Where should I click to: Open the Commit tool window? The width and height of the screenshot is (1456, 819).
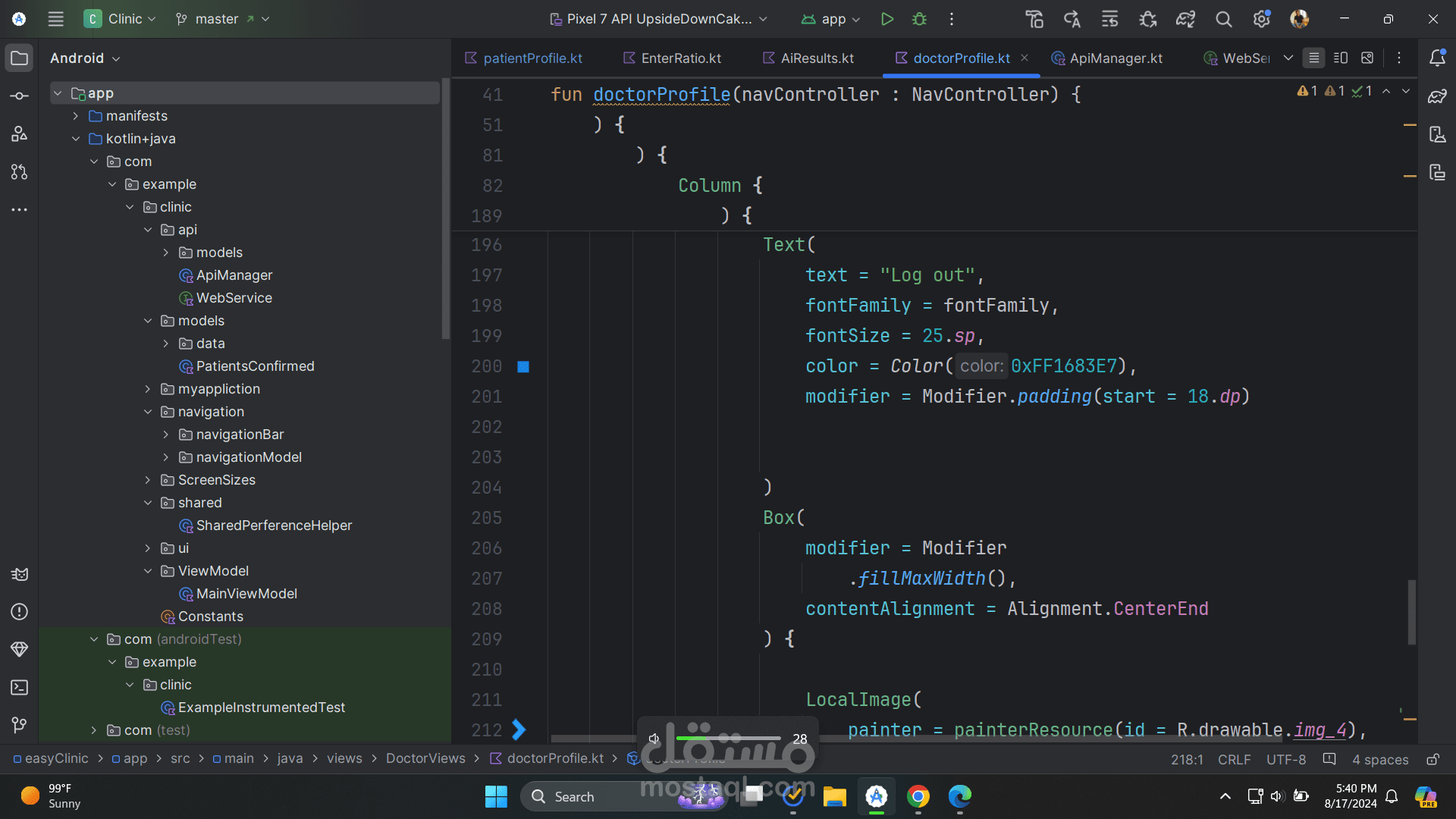20,96
